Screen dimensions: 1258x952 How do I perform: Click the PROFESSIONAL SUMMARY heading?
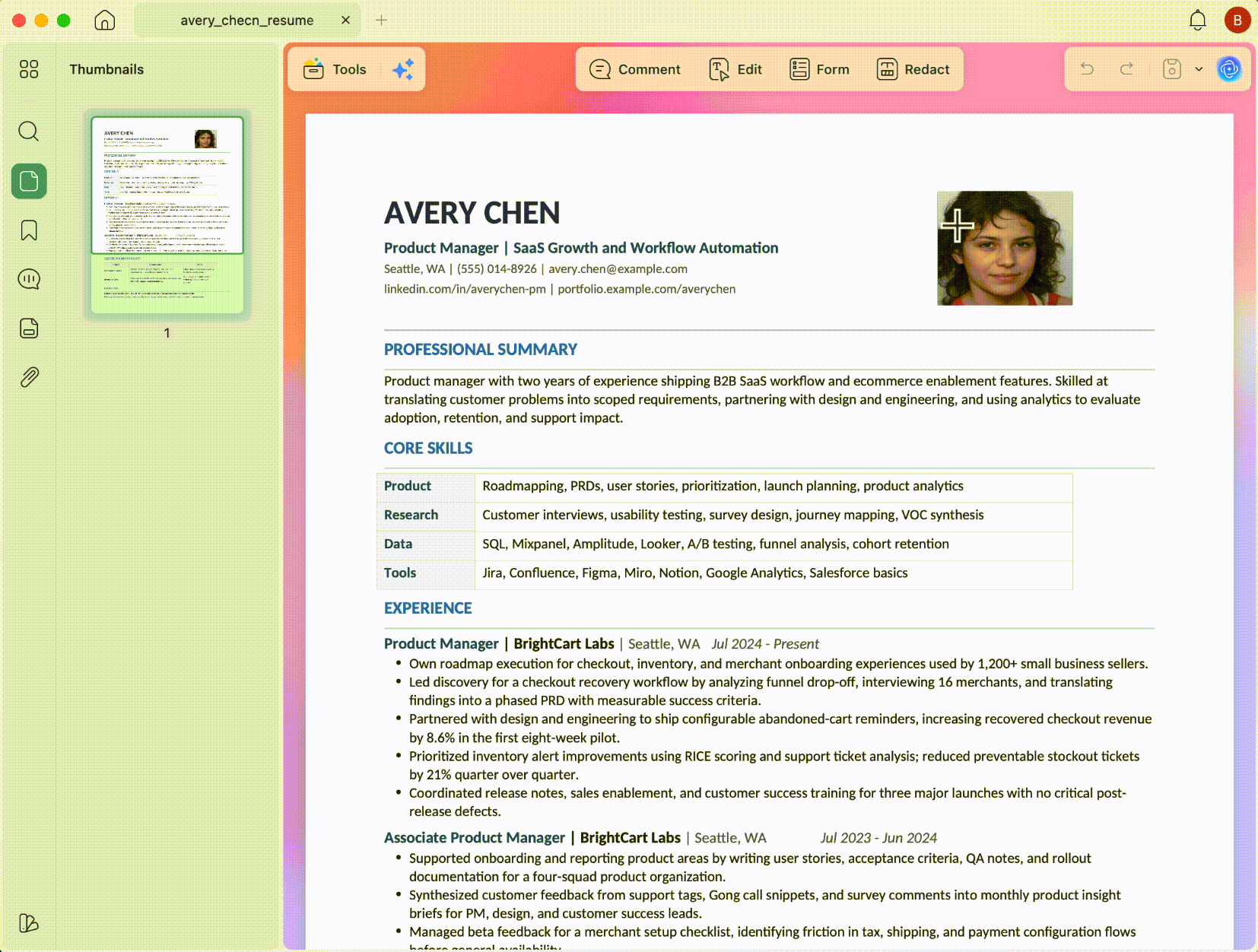click(481, 350)
